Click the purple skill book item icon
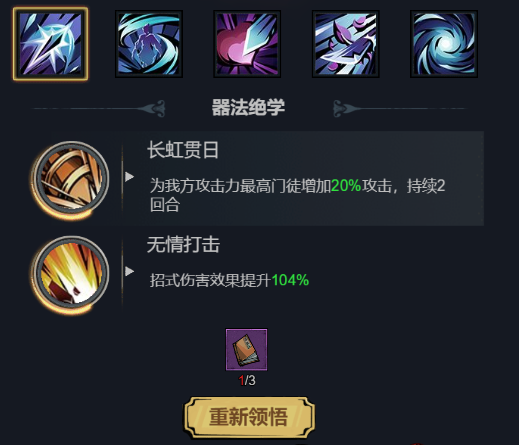The width and height of the screenshot is (519, 445). point(247,349)
